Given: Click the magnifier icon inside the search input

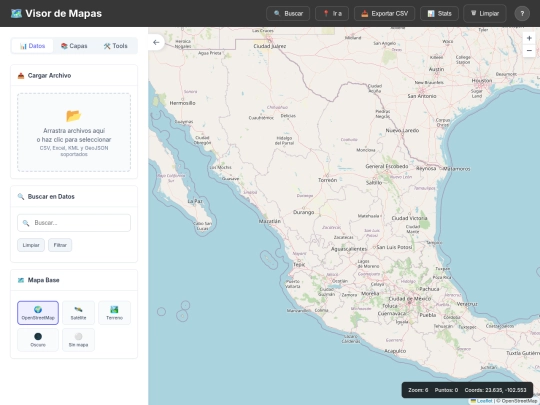Looking at the screenshot, I should coord(26,223).
